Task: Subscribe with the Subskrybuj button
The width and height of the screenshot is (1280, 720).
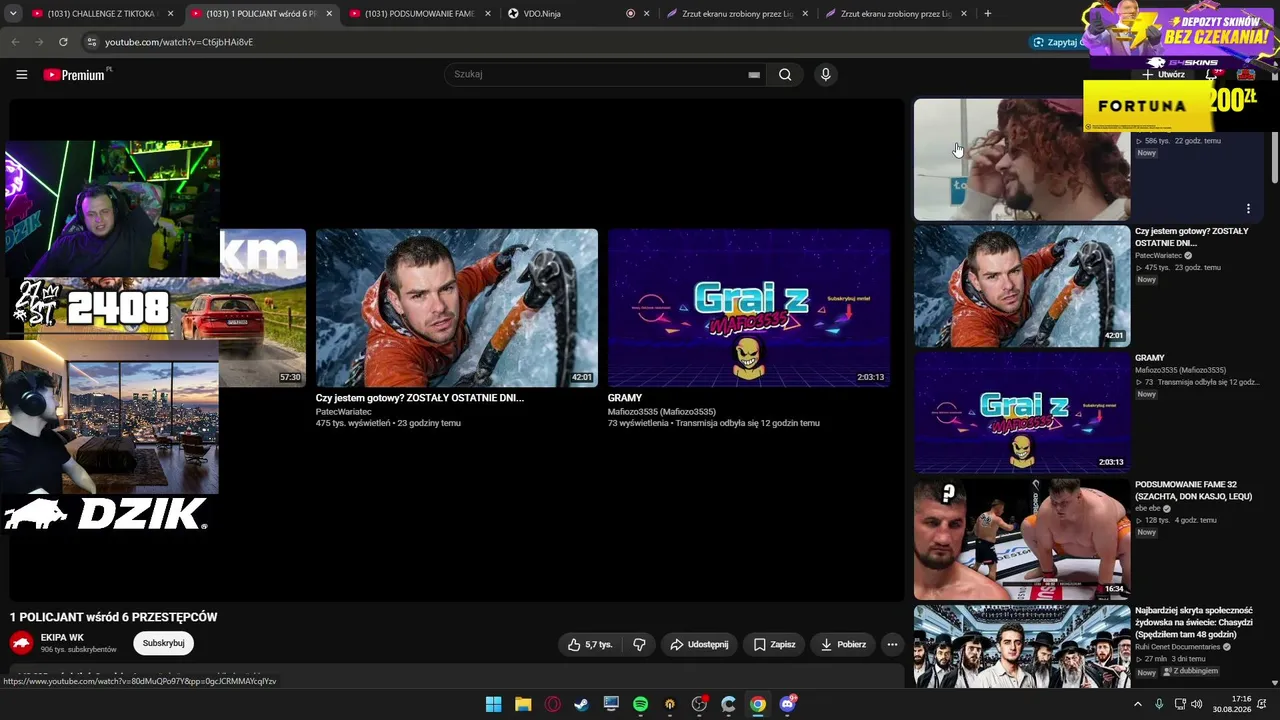Action: tap(163, 644)
